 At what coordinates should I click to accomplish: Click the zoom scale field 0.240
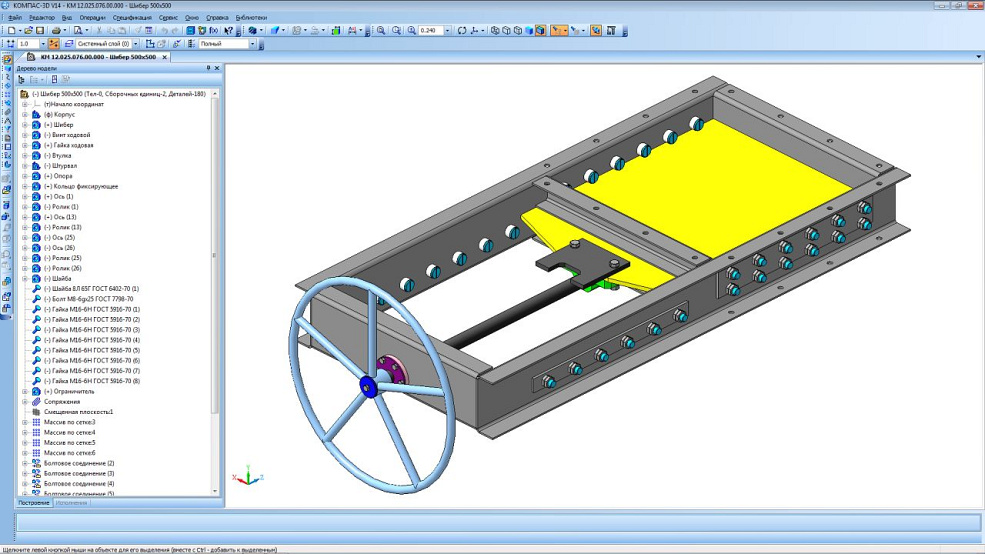point(432,31)
